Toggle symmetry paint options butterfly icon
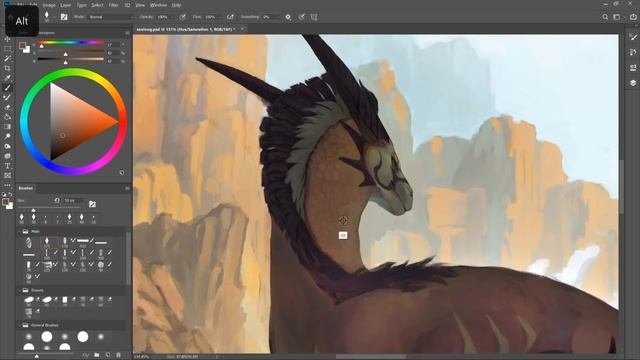640x360 pixels. click(x=314, y=17)
